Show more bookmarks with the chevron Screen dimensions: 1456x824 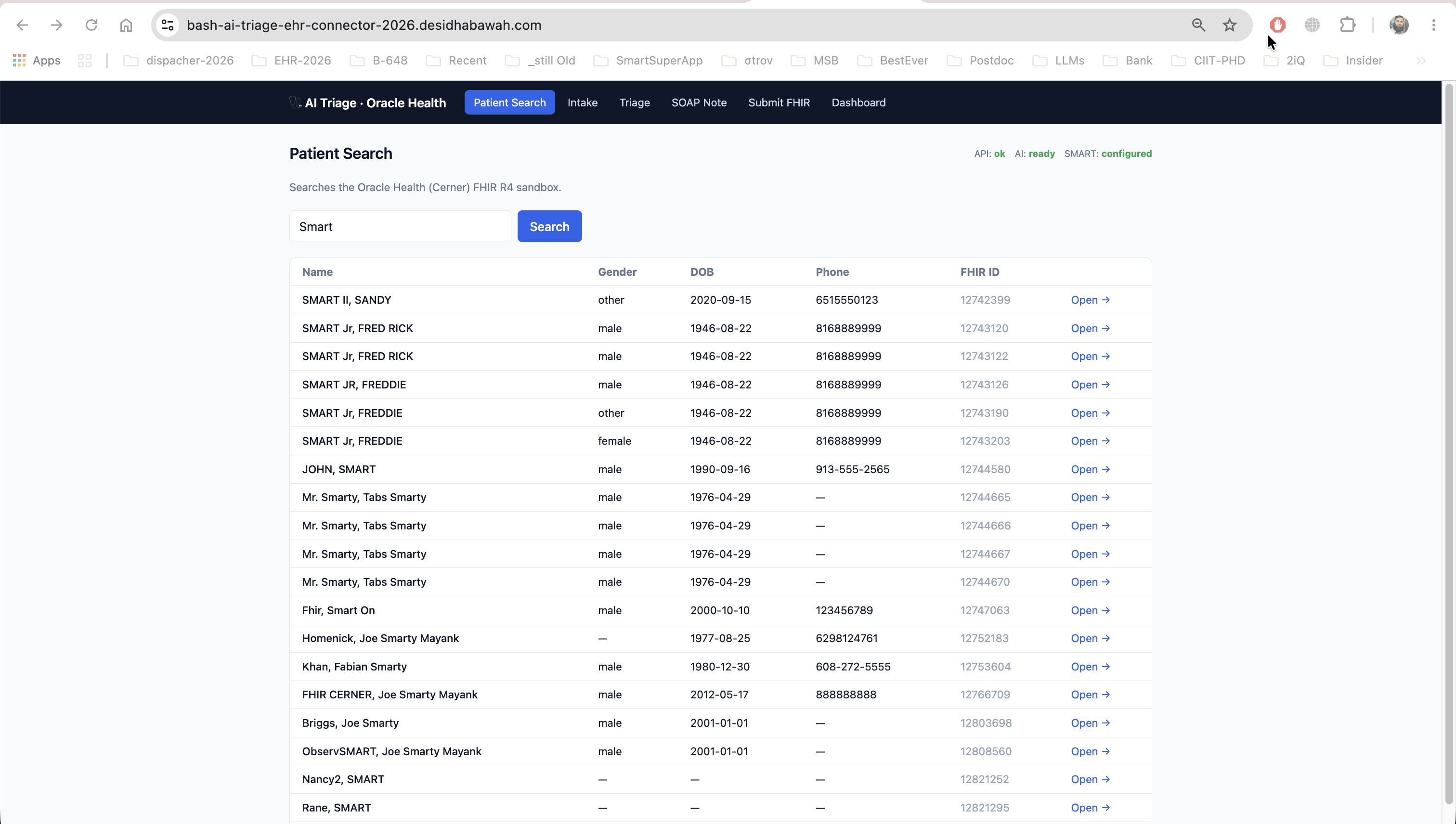(x=1421, y=61)
